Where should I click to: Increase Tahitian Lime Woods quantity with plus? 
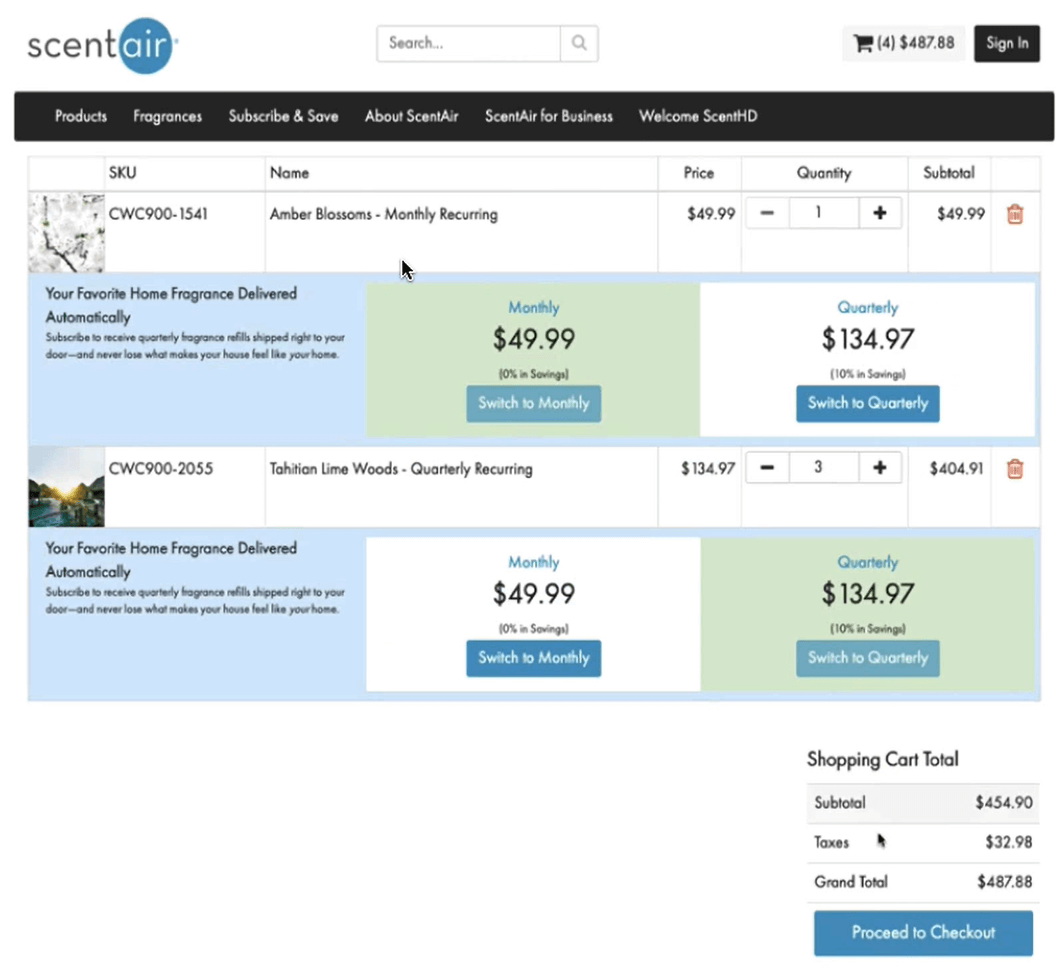point(880,468)
